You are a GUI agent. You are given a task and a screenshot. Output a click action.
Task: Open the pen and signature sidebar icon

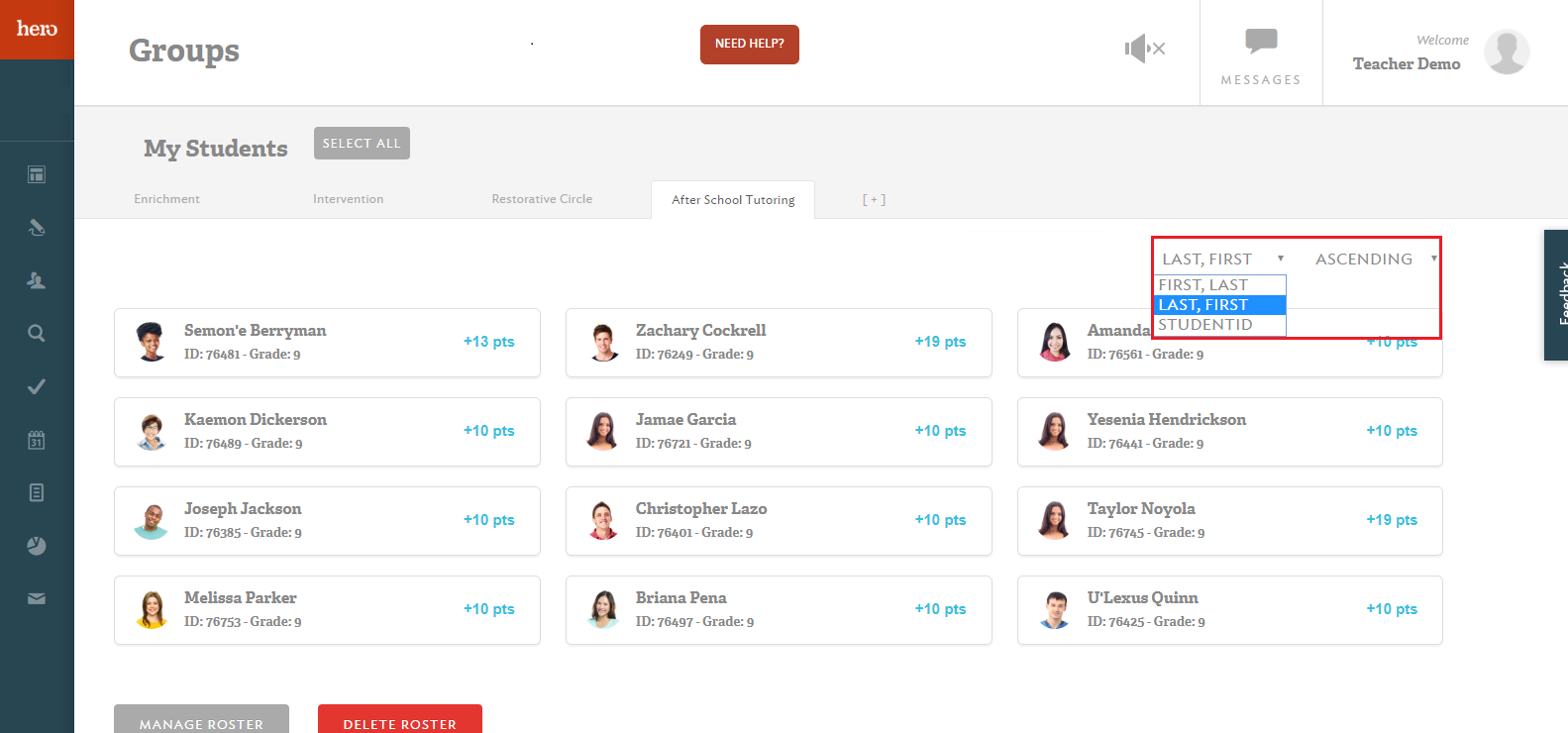tap(37, 228)
